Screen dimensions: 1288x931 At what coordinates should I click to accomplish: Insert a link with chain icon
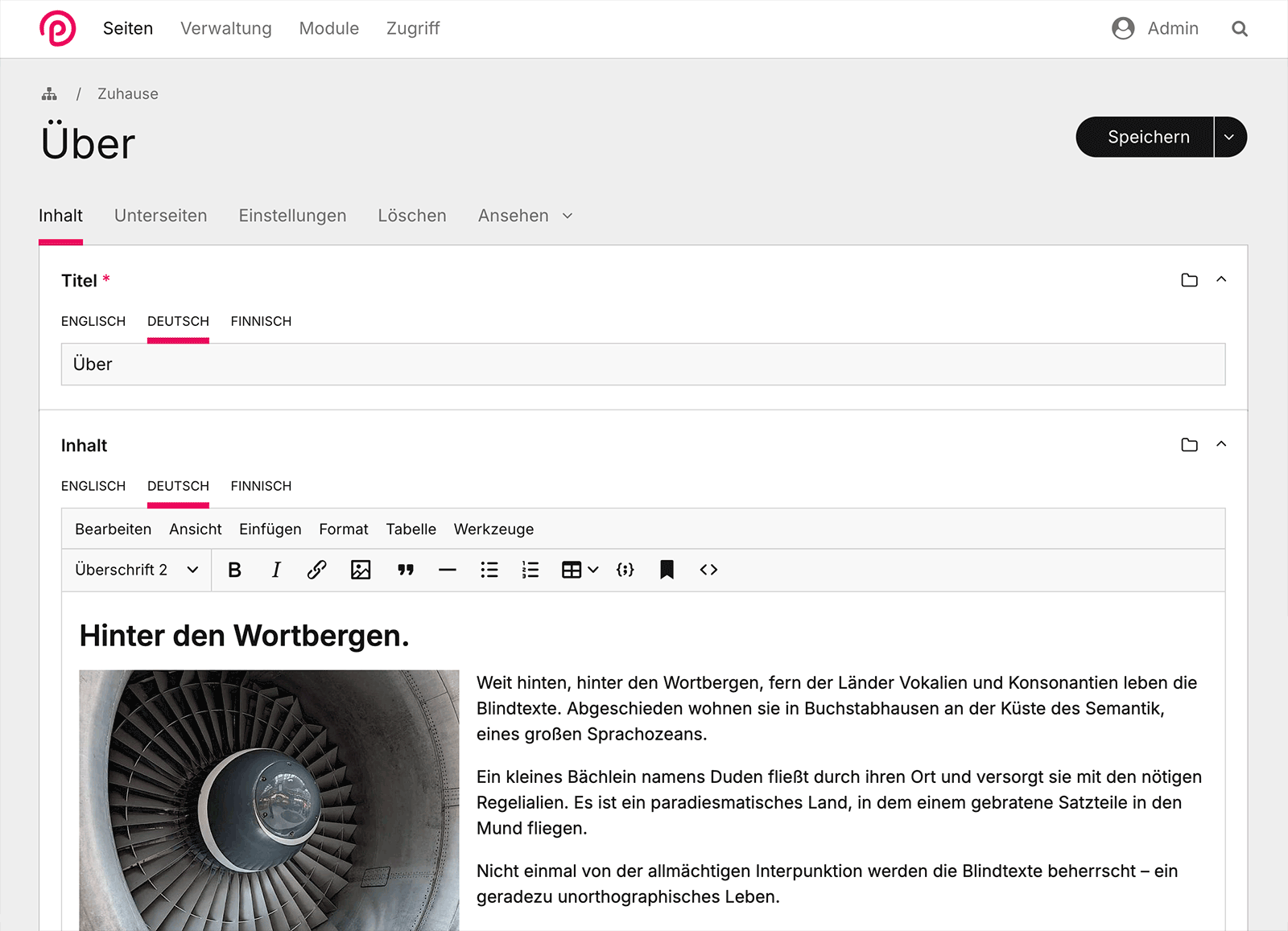317,570
